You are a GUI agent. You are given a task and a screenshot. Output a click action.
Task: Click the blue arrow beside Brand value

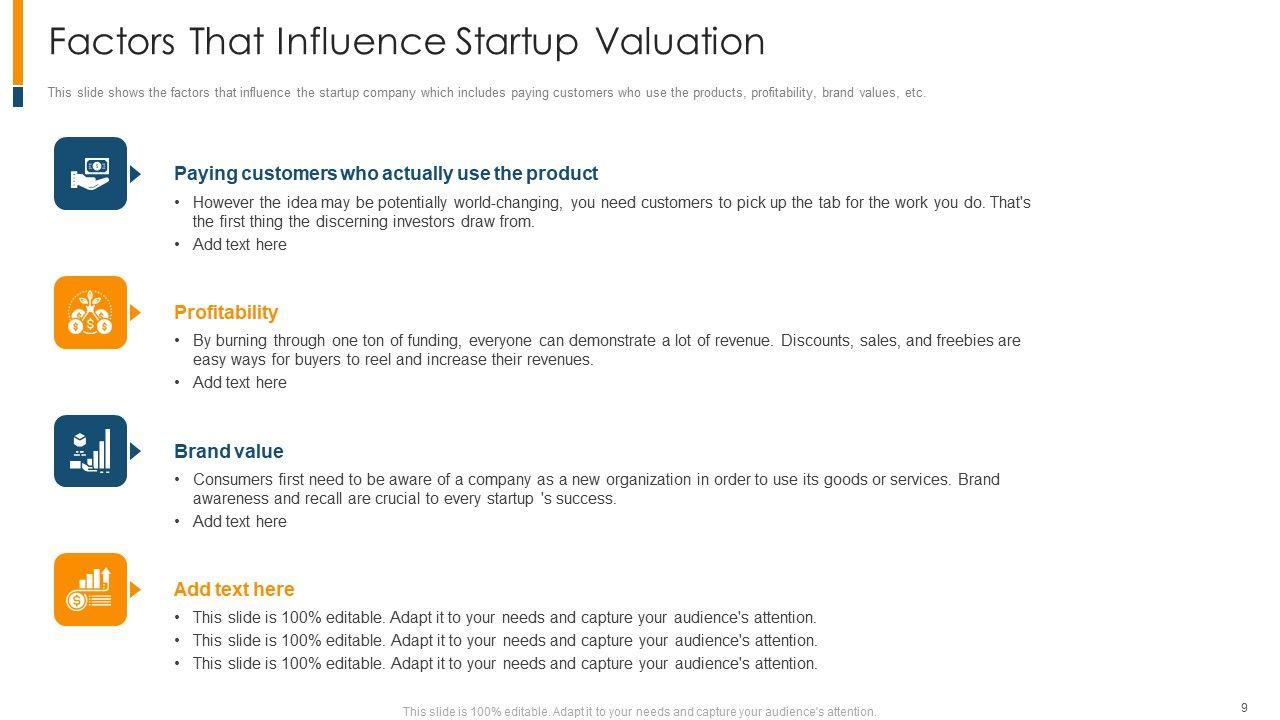136,451
